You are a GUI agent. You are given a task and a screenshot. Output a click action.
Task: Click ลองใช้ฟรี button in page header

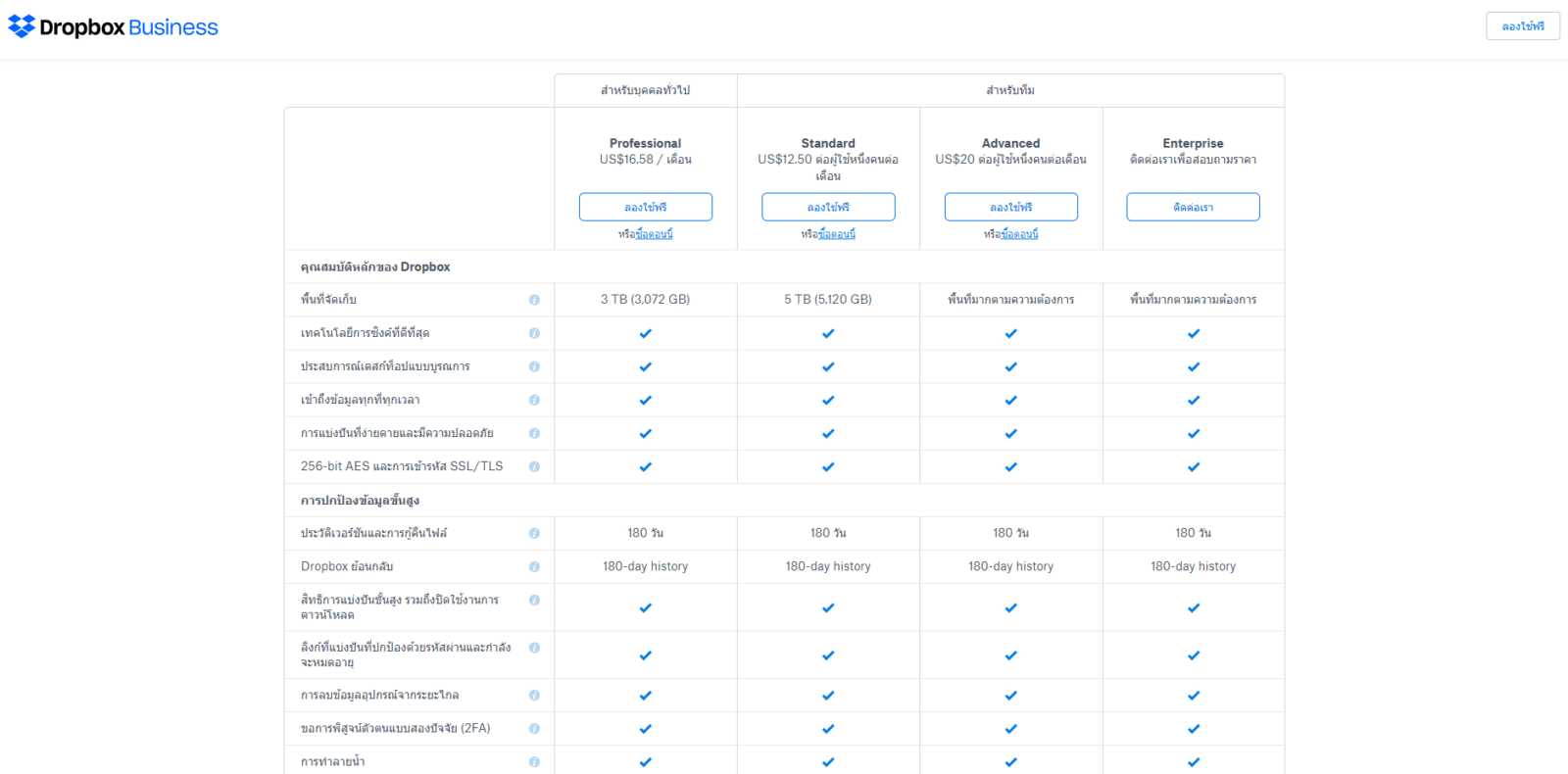tap(1523, 26)
